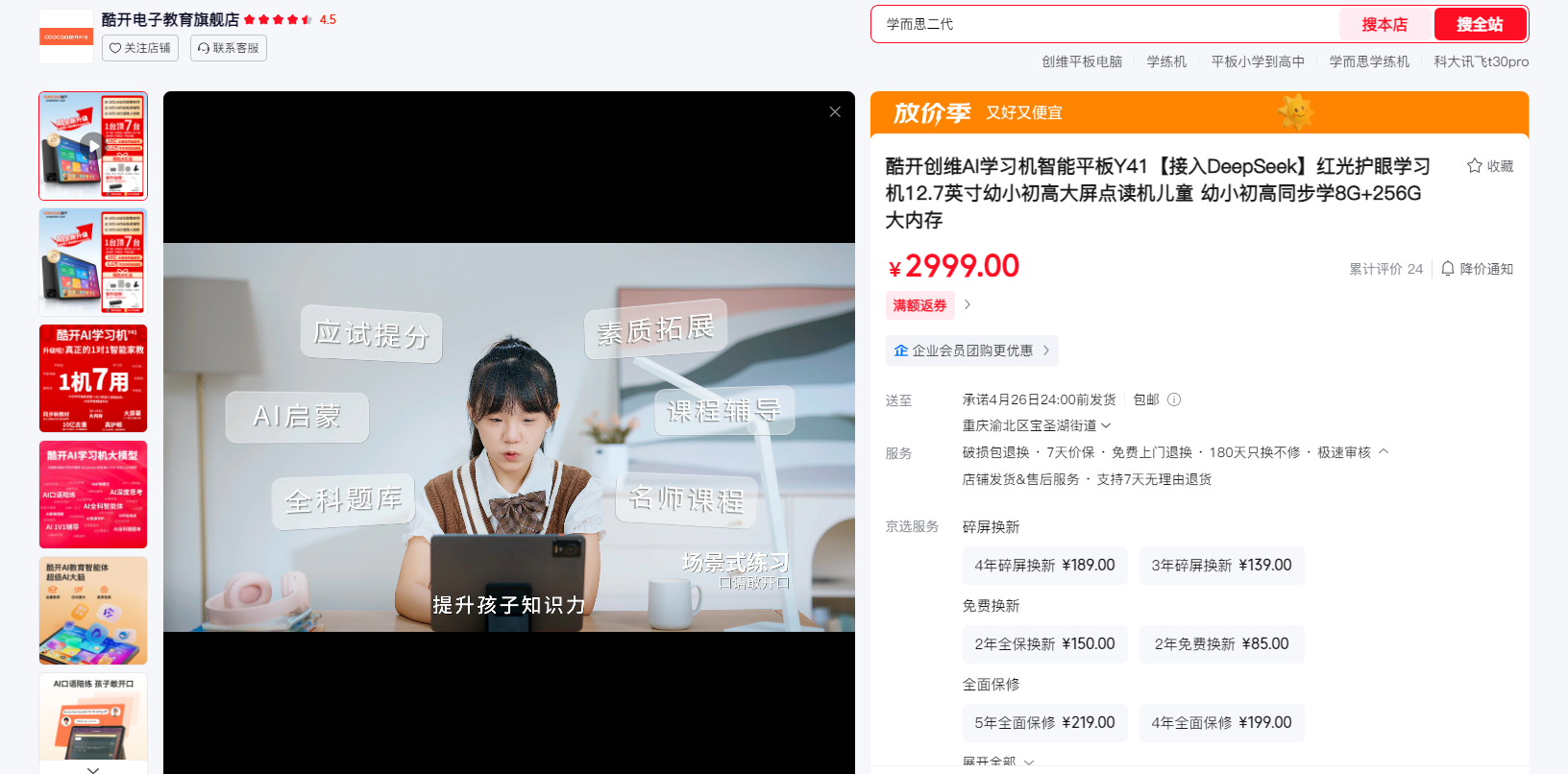Select 2年全保换新 ¥150.00 option

coord(1044,644)
